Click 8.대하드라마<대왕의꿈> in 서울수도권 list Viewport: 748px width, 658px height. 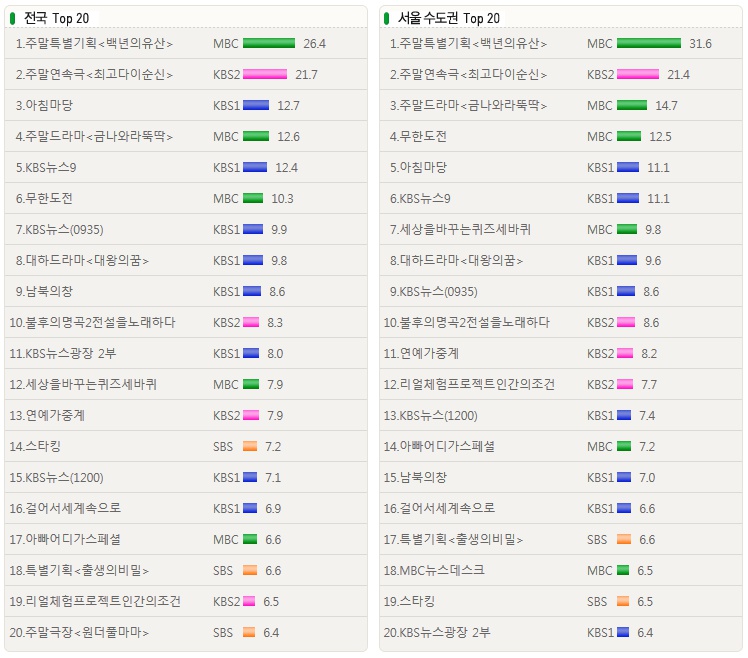(456, 261)
